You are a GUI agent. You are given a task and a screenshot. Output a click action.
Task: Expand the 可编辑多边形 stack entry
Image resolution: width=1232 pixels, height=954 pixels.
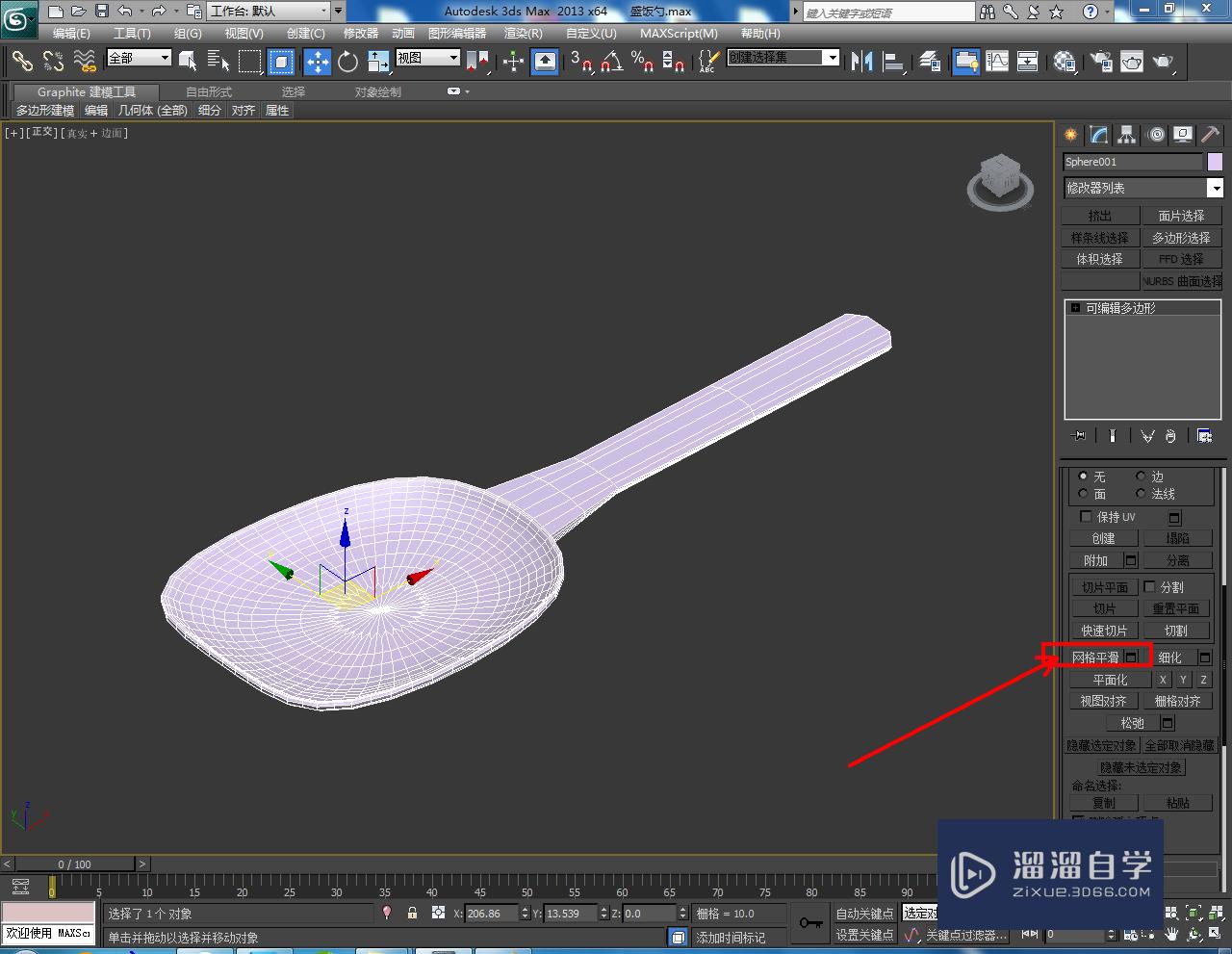(1075, 308)
